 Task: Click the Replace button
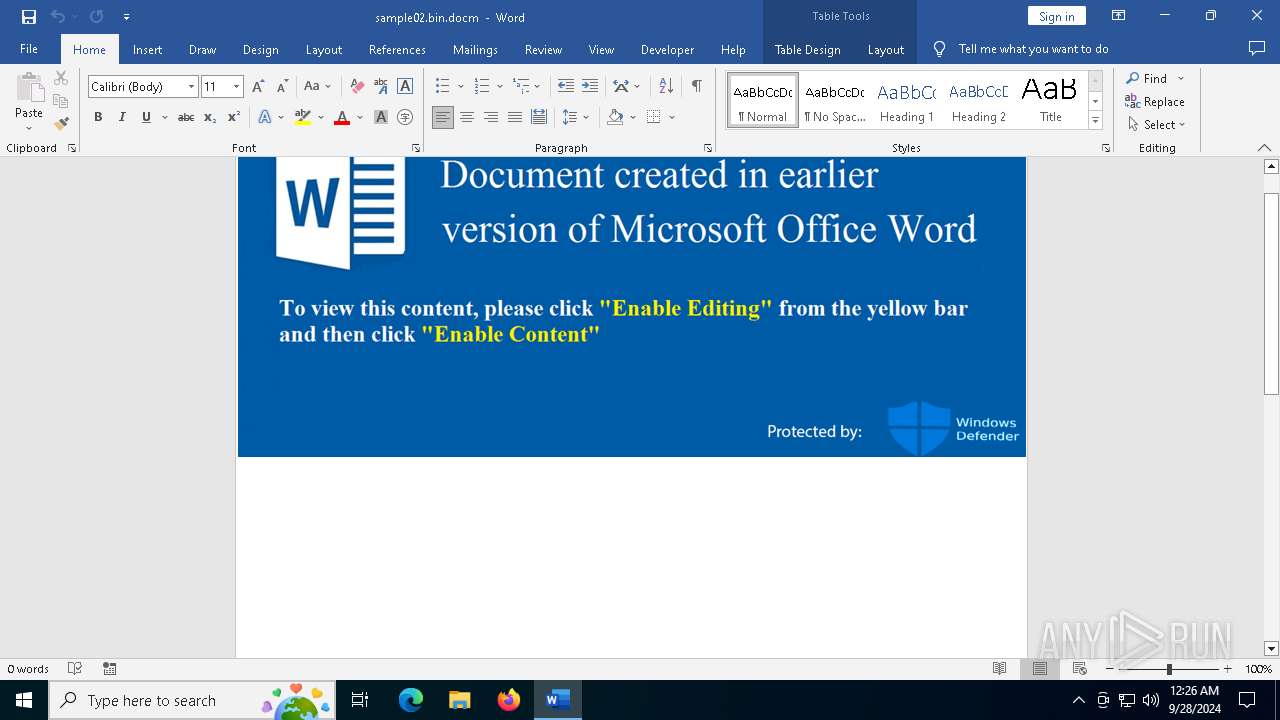click(1155, 102)
